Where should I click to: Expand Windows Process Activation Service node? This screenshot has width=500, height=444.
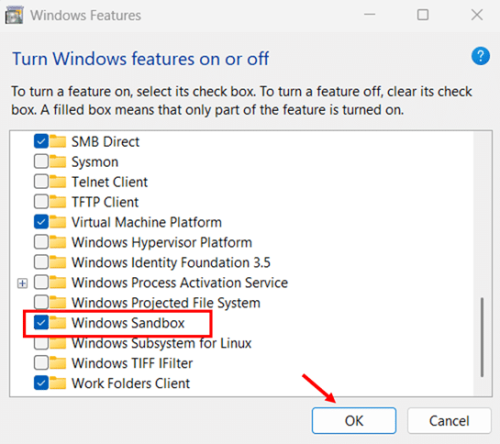22,283
